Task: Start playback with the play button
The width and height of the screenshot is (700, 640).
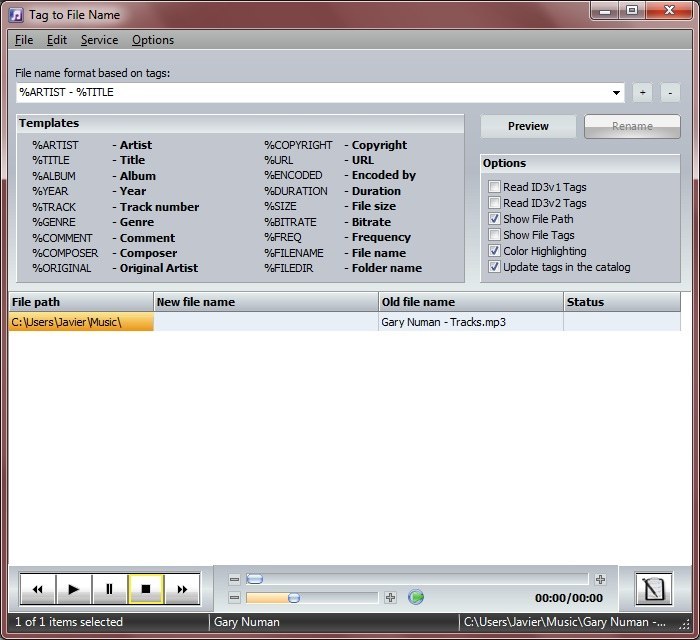Action: pos(74,589)
